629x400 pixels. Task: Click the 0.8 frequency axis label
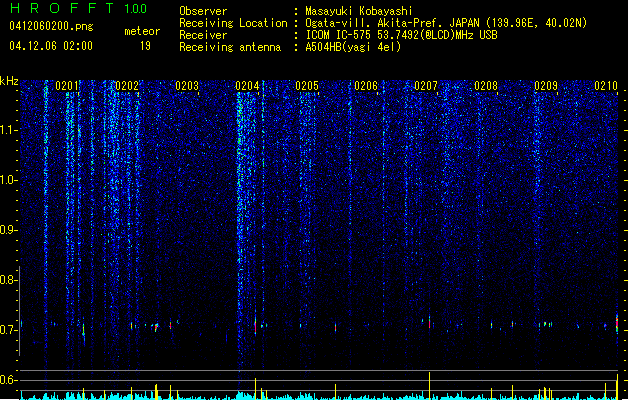(x=8, y=280)
